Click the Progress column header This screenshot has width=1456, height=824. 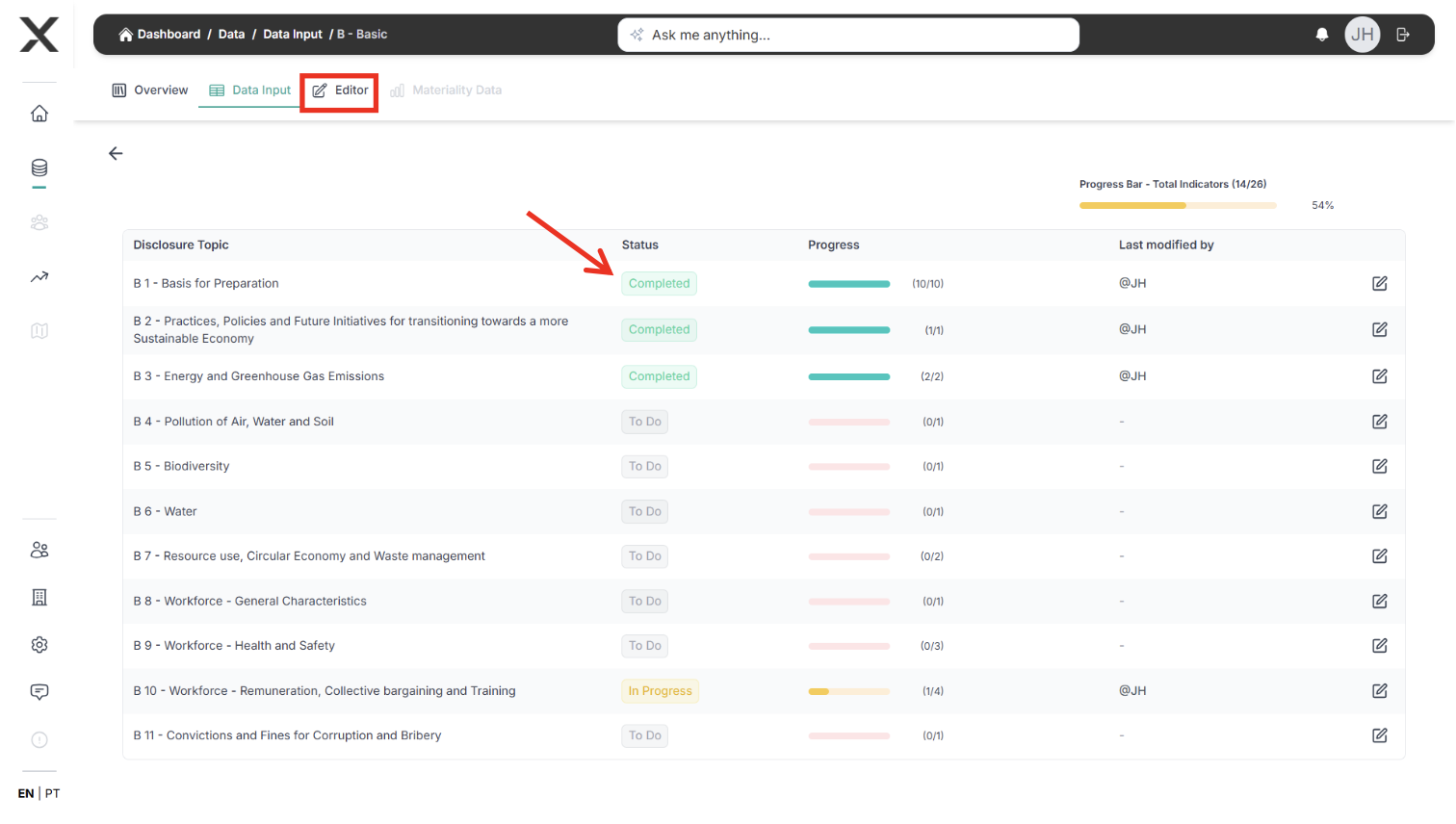coord(834,245)
